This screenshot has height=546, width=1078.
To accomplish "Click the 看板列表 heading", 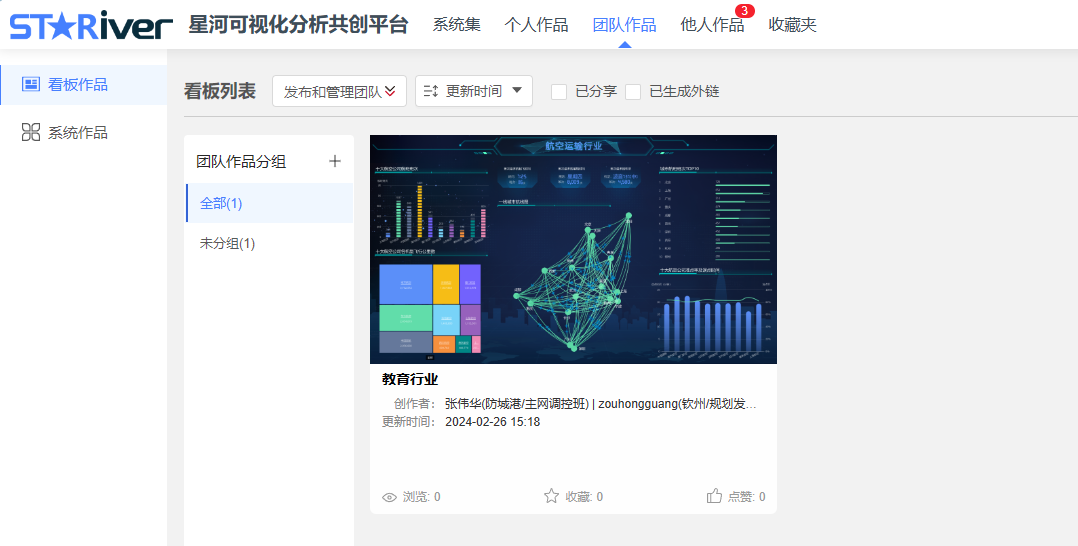I will coord(220,91).
